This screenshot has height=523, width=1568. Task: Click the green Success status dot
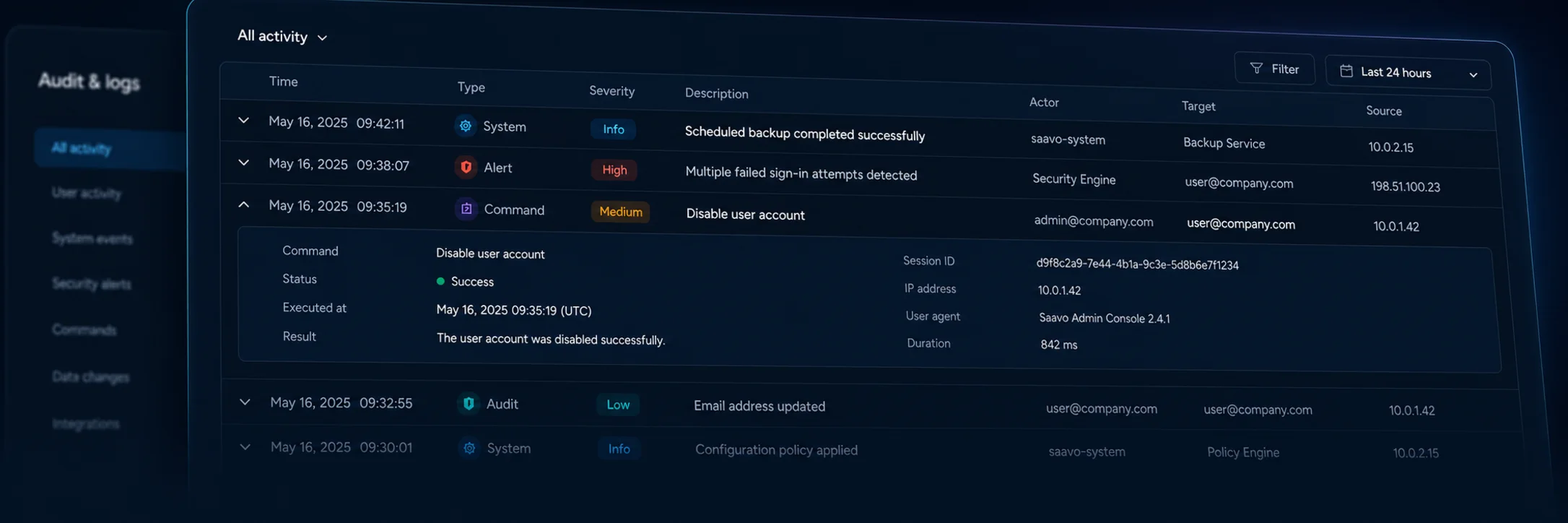[440, 281]
